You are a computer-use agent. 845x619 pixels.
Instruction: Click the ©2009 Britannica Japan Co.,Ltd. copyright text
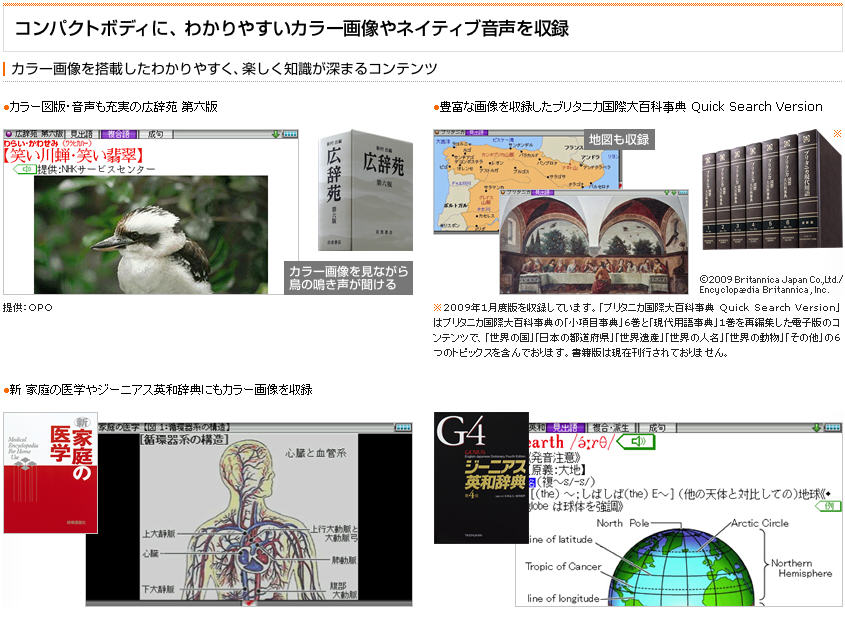pos(771,284)
